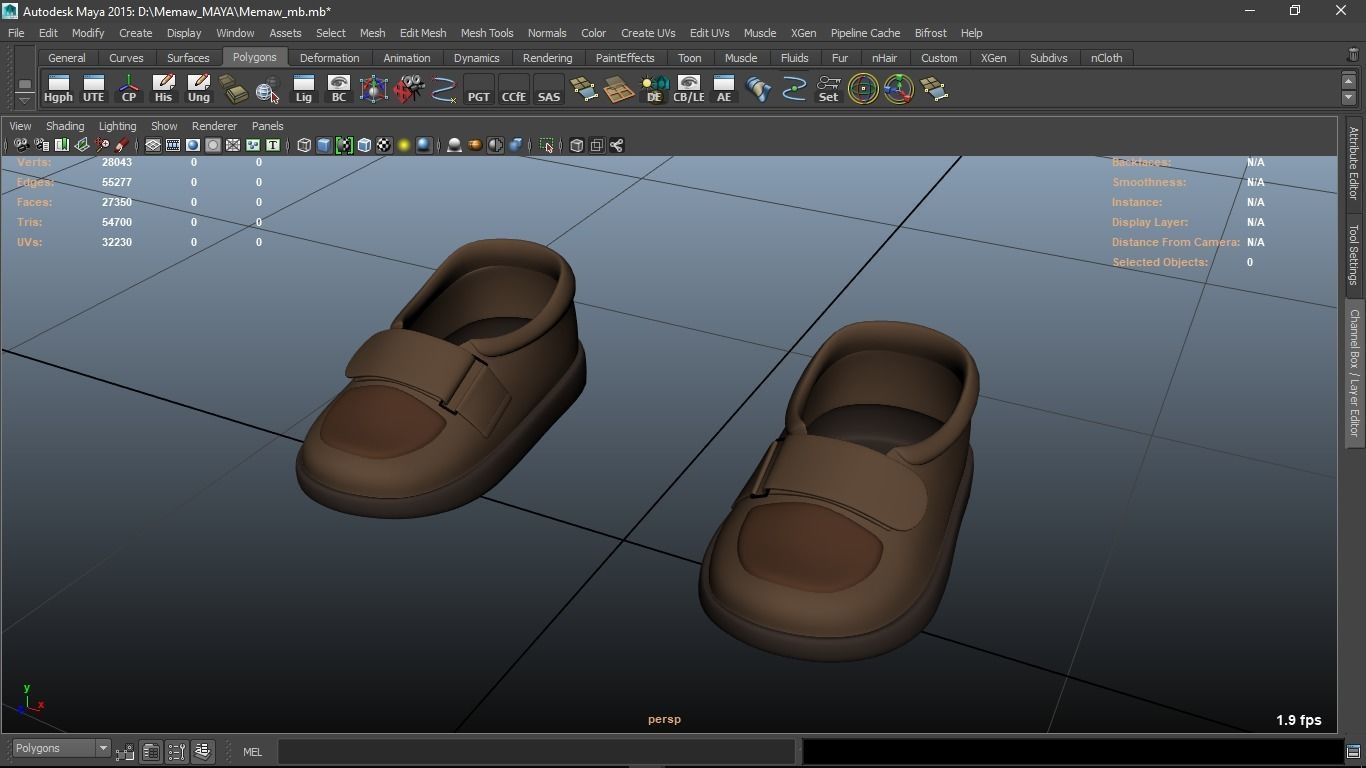Open the Edit Mesh menu
The height and width of the screenshot is (768, 1366).
[x=422, y=33]
